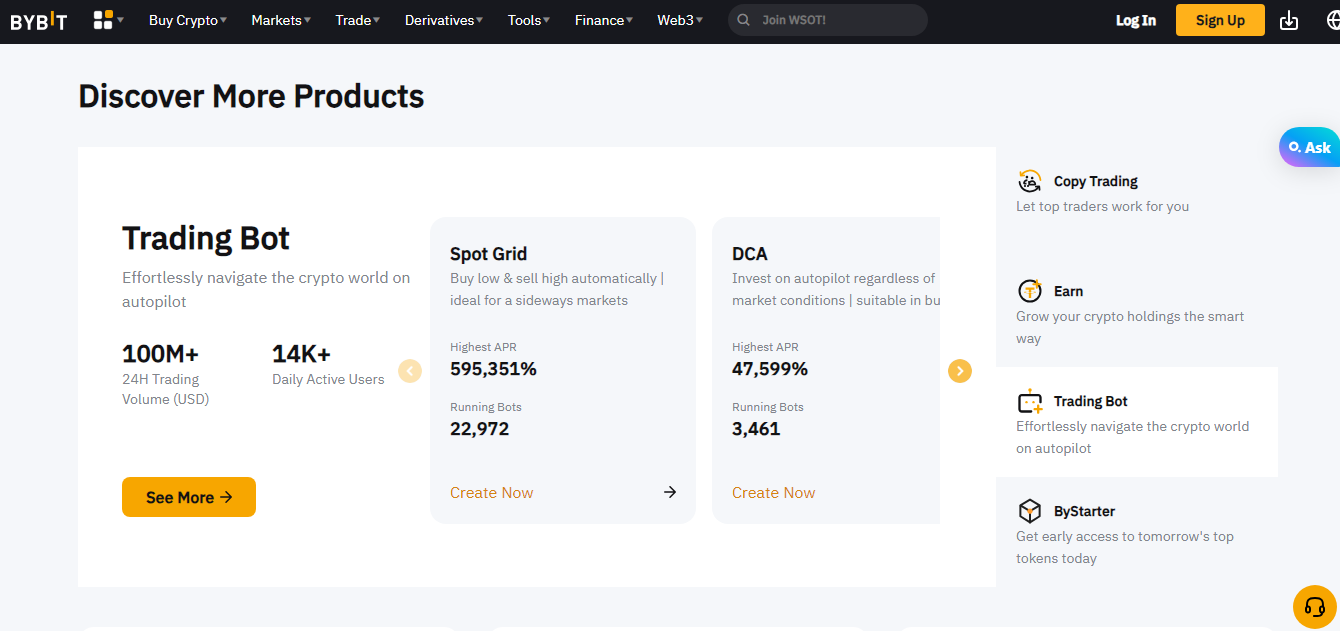The image size is (1340, 631).
Task: Expand the Markets menu
Action: (281, 20)
